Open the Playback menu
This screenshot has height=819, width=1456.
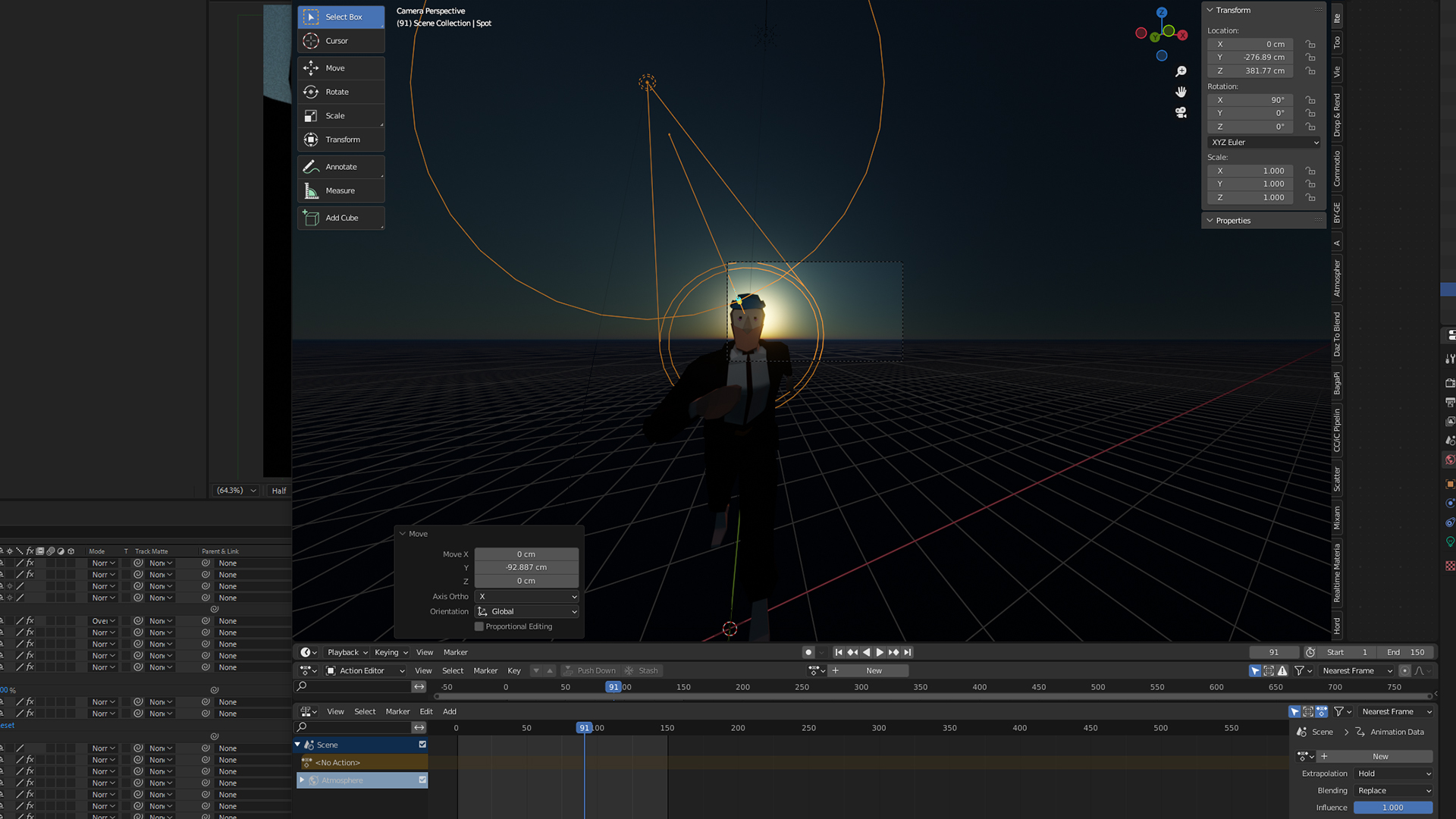tap(347, 652)
